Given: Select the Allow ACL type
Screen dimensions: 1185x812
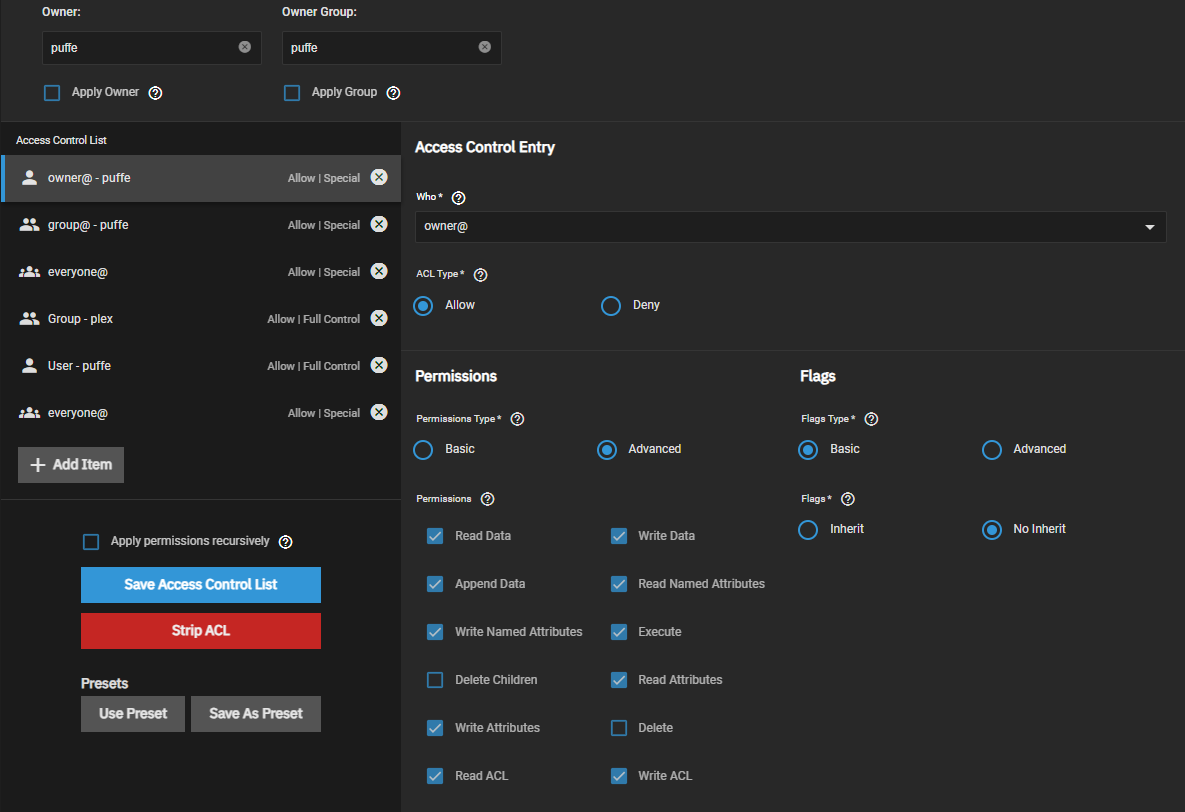Looking at the screenshot, I should pyautogui.click(x=423, y=305).
